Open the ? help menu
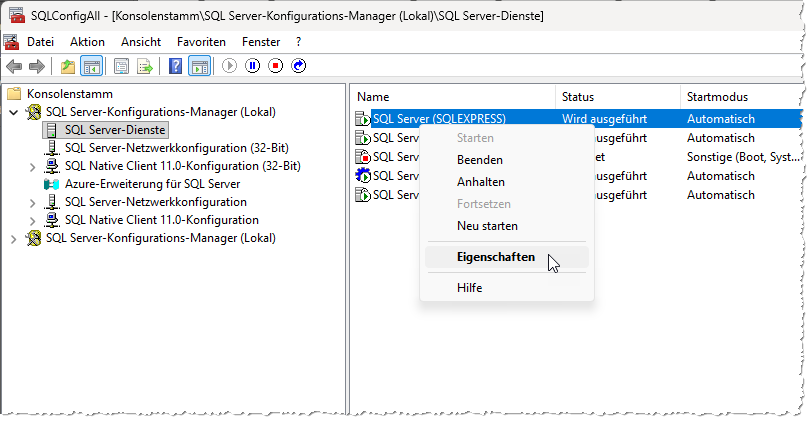This screenshot has height=422, width=810. (299, 42)
